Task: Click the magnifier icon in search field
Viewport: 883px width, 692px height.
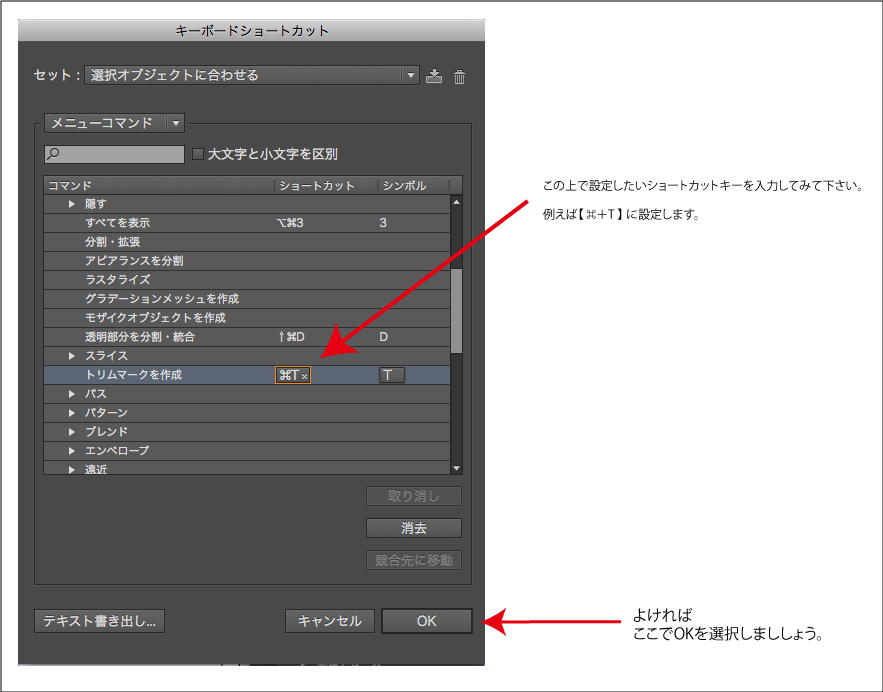Action: click(54, 154)
